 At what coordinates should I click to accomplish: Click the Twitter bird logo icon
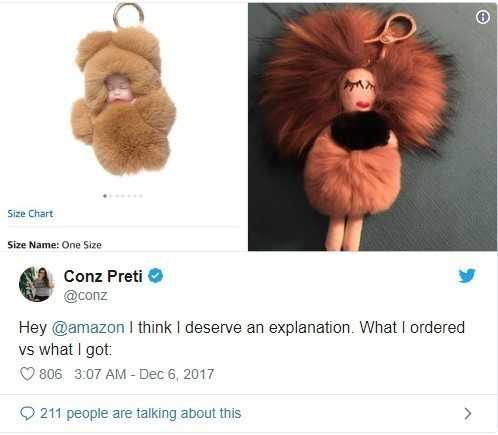(467, 275)
